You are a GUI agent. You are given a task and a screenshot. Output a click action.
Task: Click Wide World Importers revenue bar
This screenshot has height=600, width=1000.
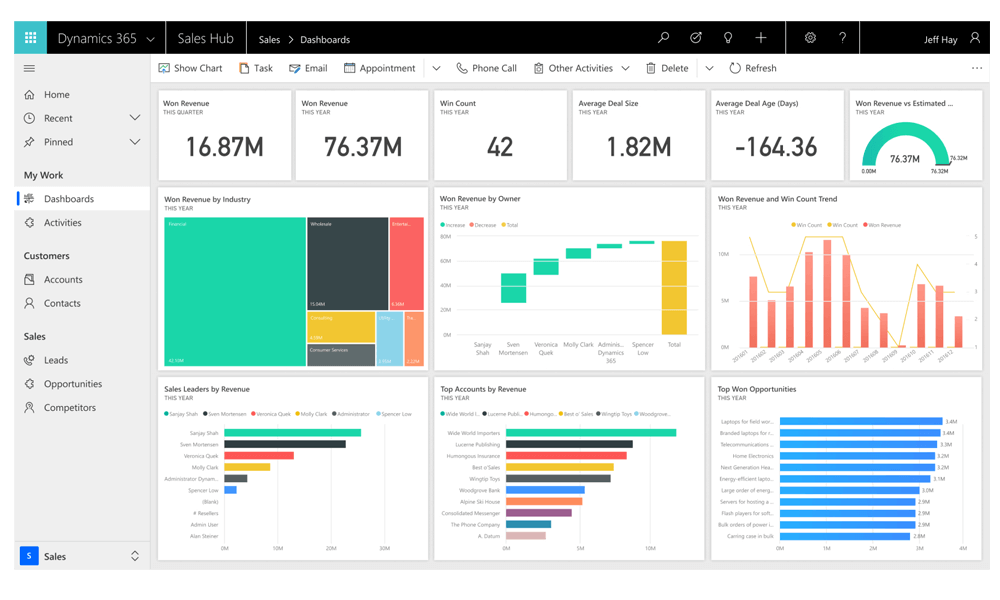point(591,433)
